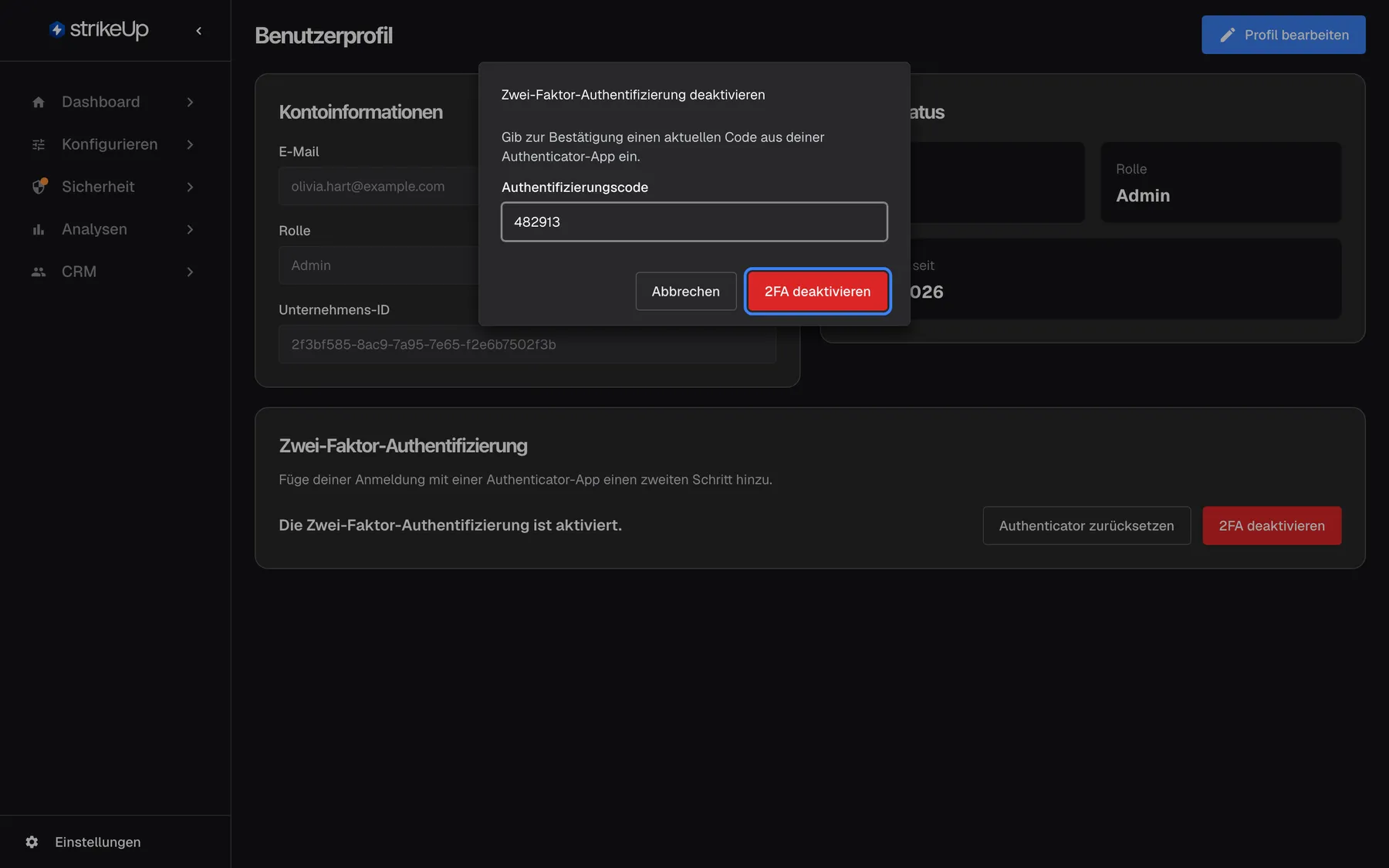Expand the Sicherheit menu chevron
Screen dimensions: 1389x868
point(190,187)
